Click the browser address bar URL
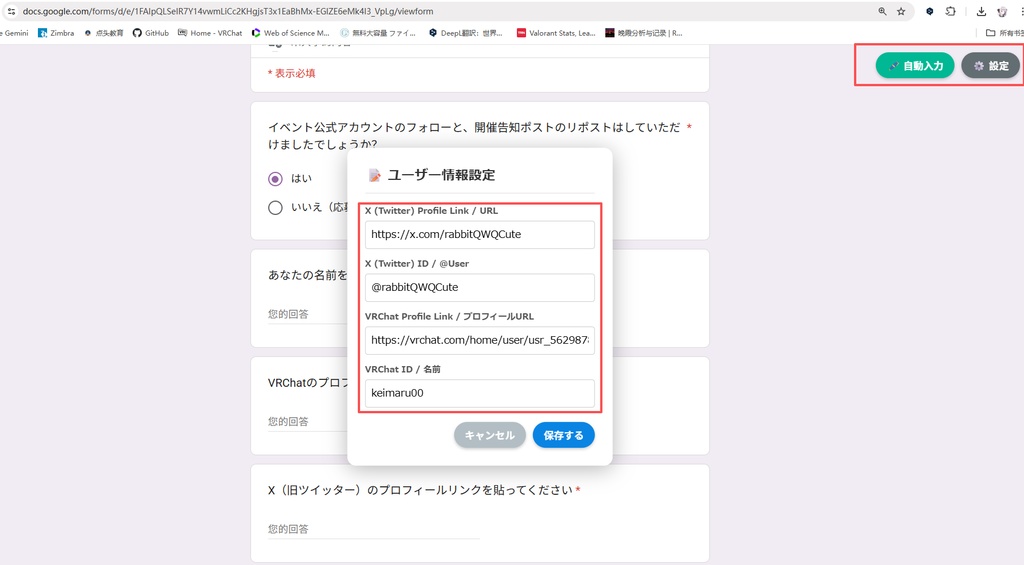Image resolution: width=1024 pixels, height=565 pixels. (228, 11)
